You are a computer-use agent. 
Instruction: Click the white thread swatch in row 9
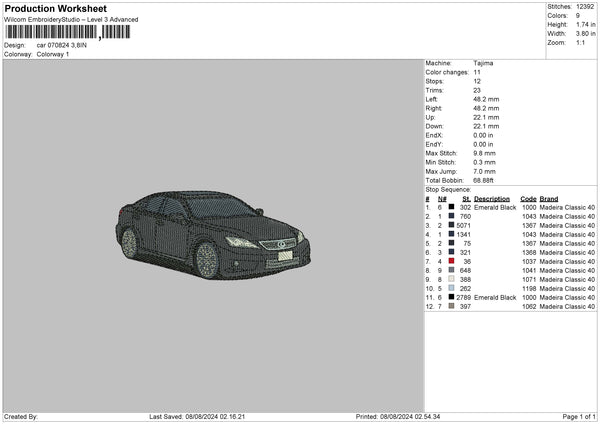point(452,279)
